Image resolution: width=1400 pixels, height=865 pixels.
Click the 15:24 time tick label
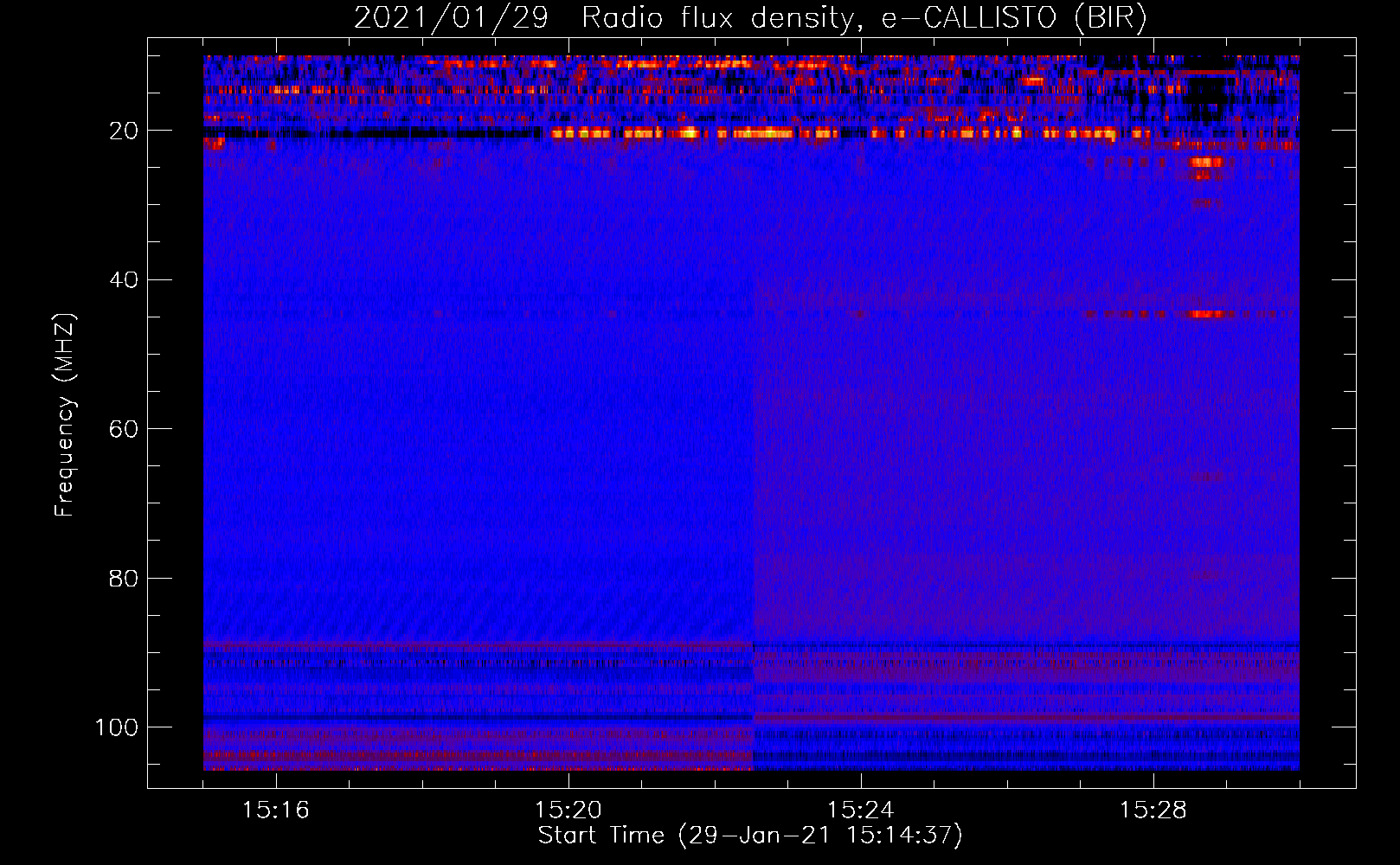[x=860, y=810]
